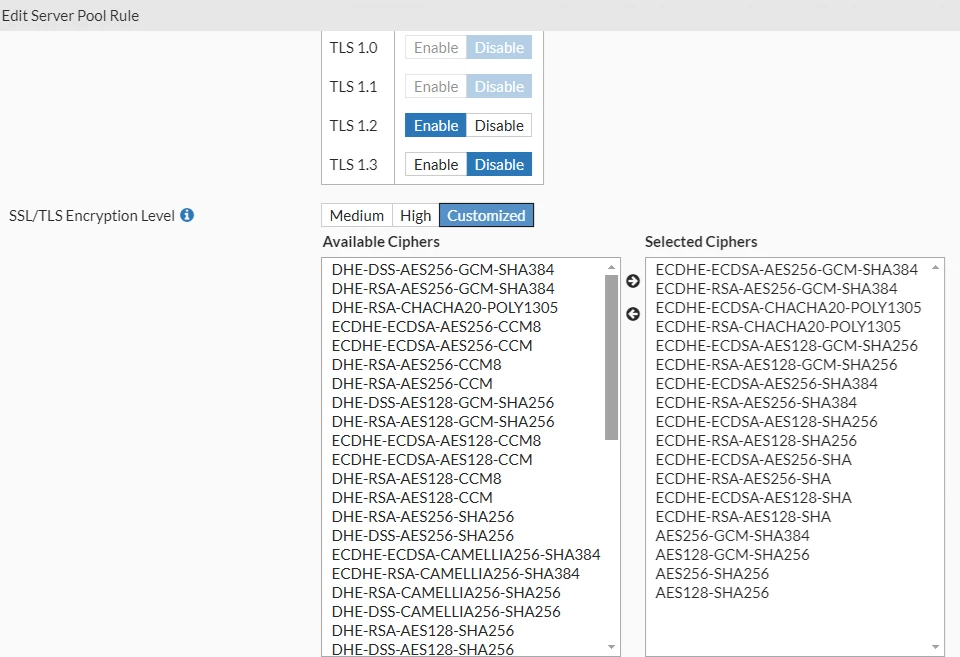The width and height of the screenshot is (960, 657).
Task: Enable TLS 1.0
Action: [x=436, y=47]
